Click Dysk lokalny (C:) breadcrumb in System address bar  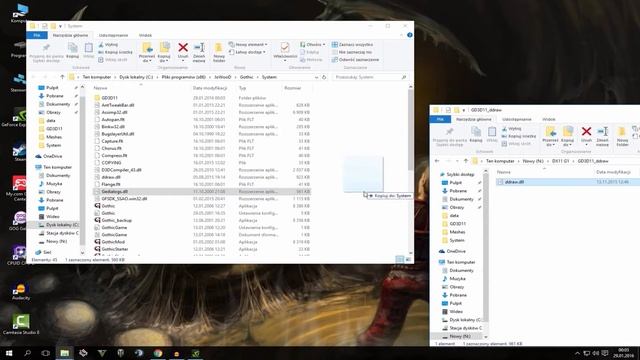pyautogui.click(x=136, y=77)
